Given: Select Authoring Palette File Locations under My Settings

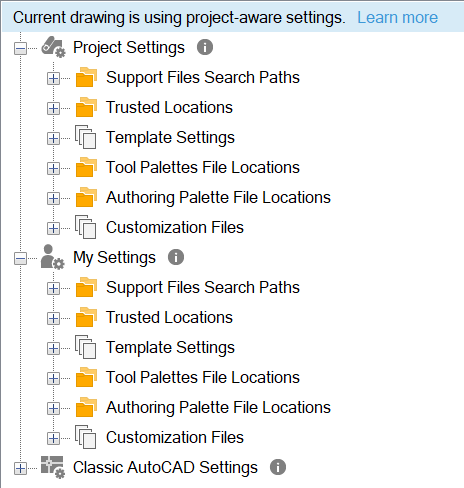Looking at the screenshot, I should [x=218, y=407].
